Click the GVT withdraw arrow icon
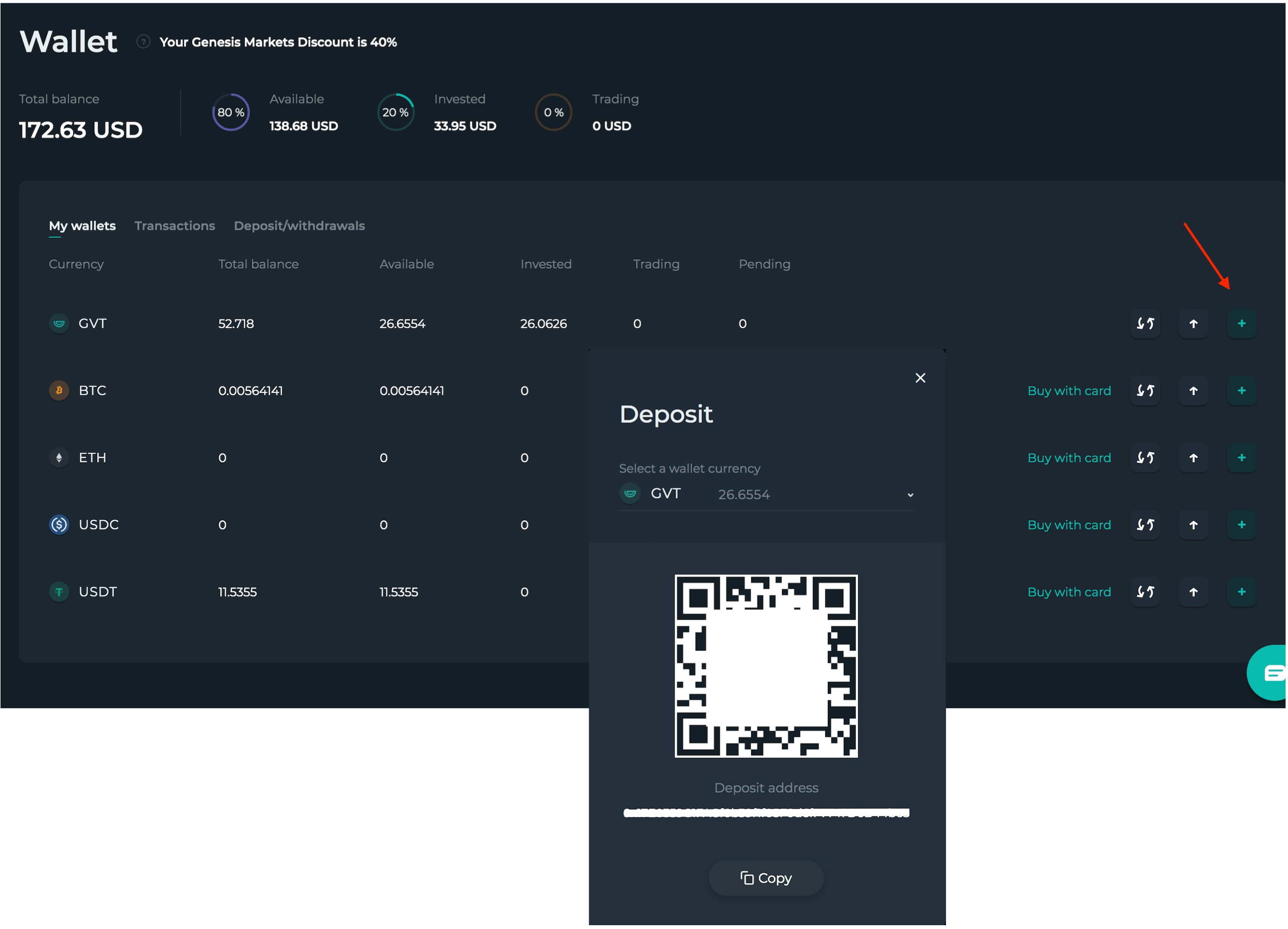This screenshot has height=929, width=1288. (1193, 323)
